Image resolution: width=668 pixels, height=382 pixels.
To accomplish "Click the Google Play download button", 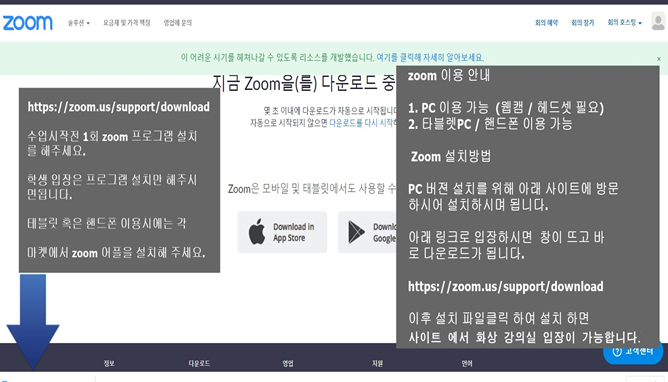I will point(367,233).
